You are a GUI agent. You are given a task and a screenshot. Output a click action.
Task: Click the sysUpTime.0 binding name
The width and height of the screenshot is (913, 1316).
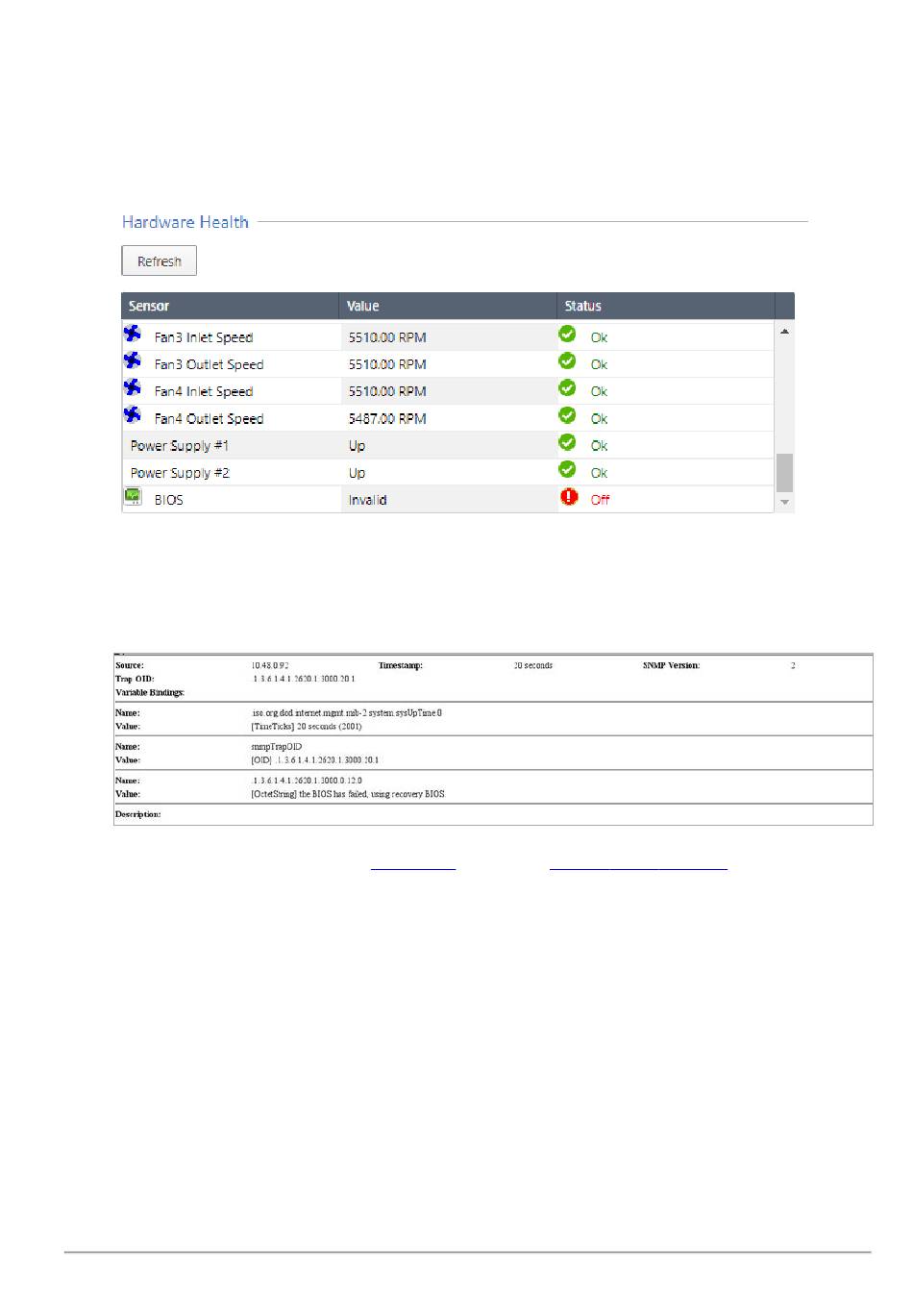click(346, 713)
